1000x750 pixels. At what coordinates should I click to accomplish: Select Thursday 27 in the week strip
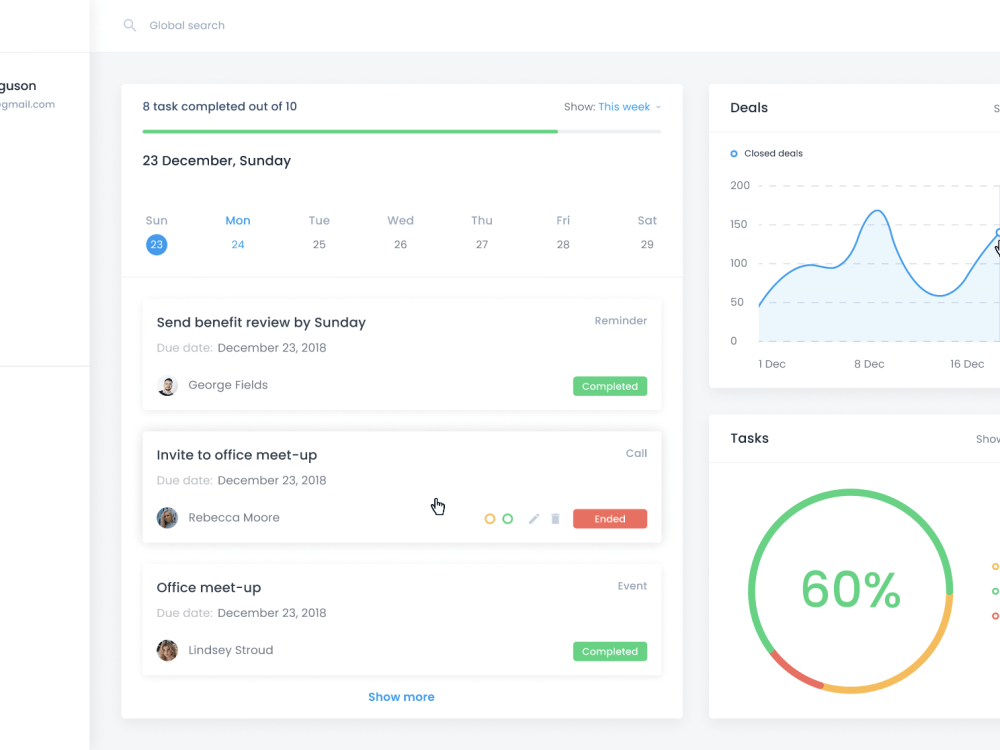click(x=482, y=244)
